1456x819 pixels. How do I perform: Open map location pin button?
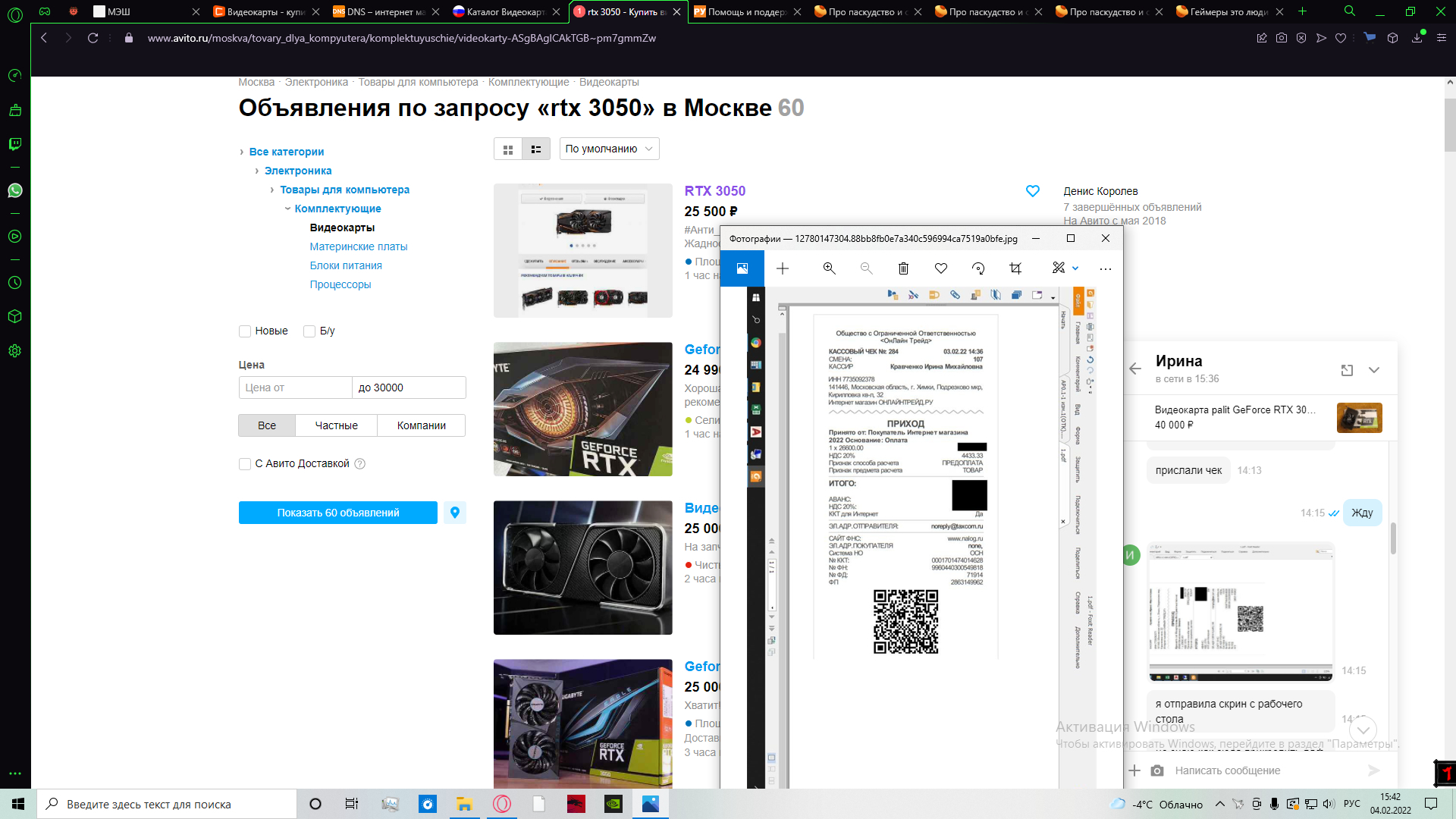coord(455,513)
